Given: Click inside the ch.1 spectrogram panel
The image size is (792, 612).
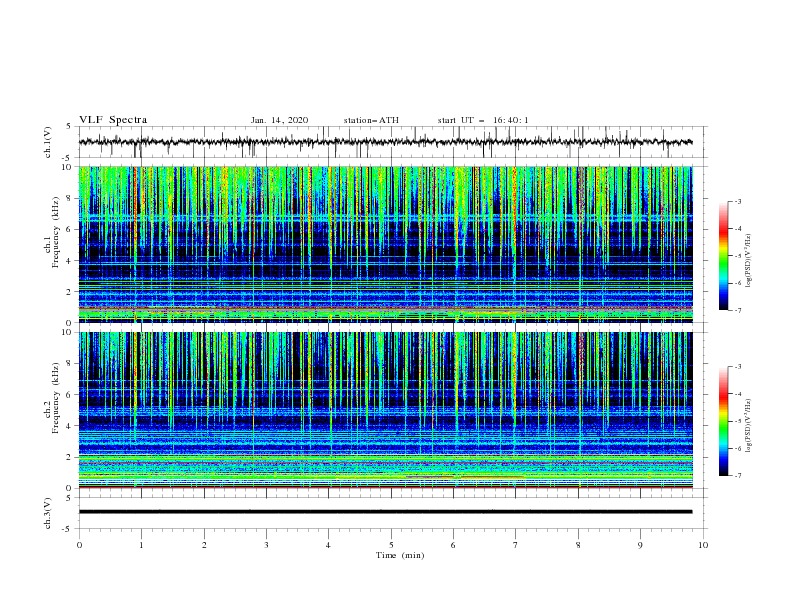Looking at the screenshot, I should click(x=385, y=244).
